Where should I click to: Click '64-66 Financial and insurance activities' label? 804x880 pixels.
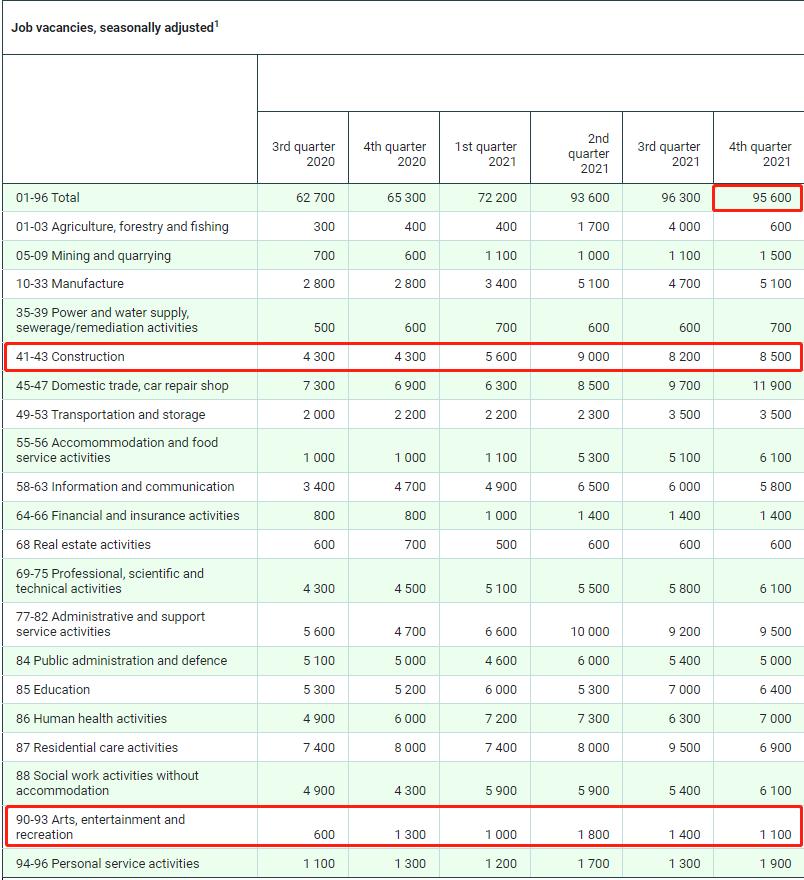pos(127,515)
